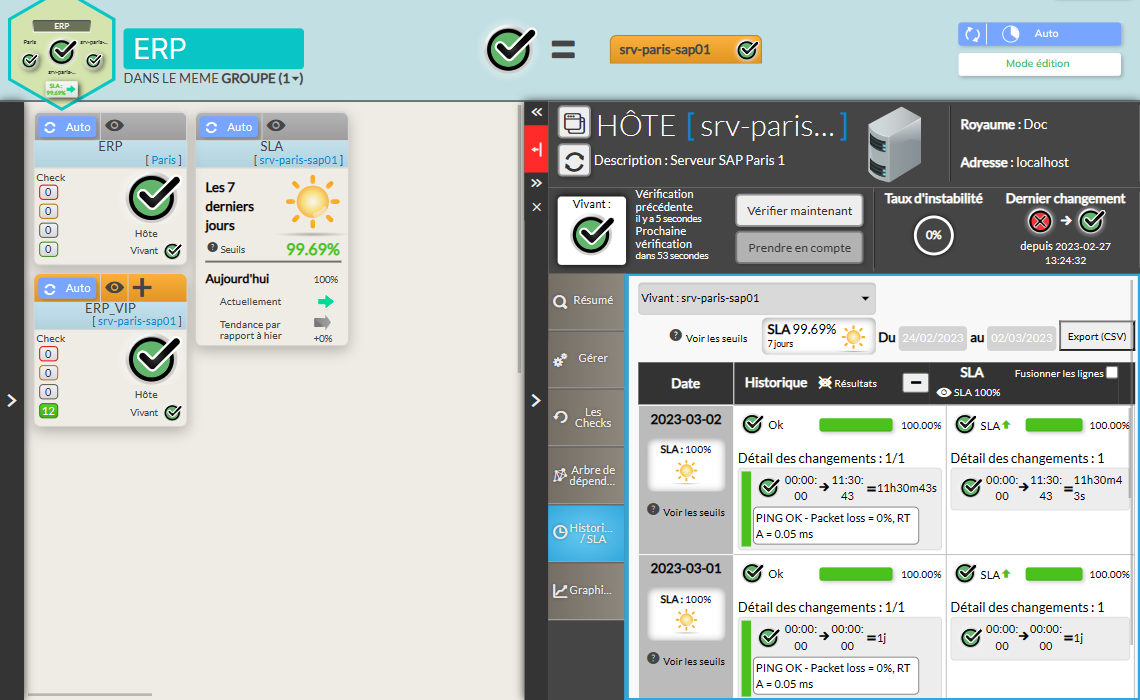Click the plus icon on ERP_VIP widget

coord(142,288)
